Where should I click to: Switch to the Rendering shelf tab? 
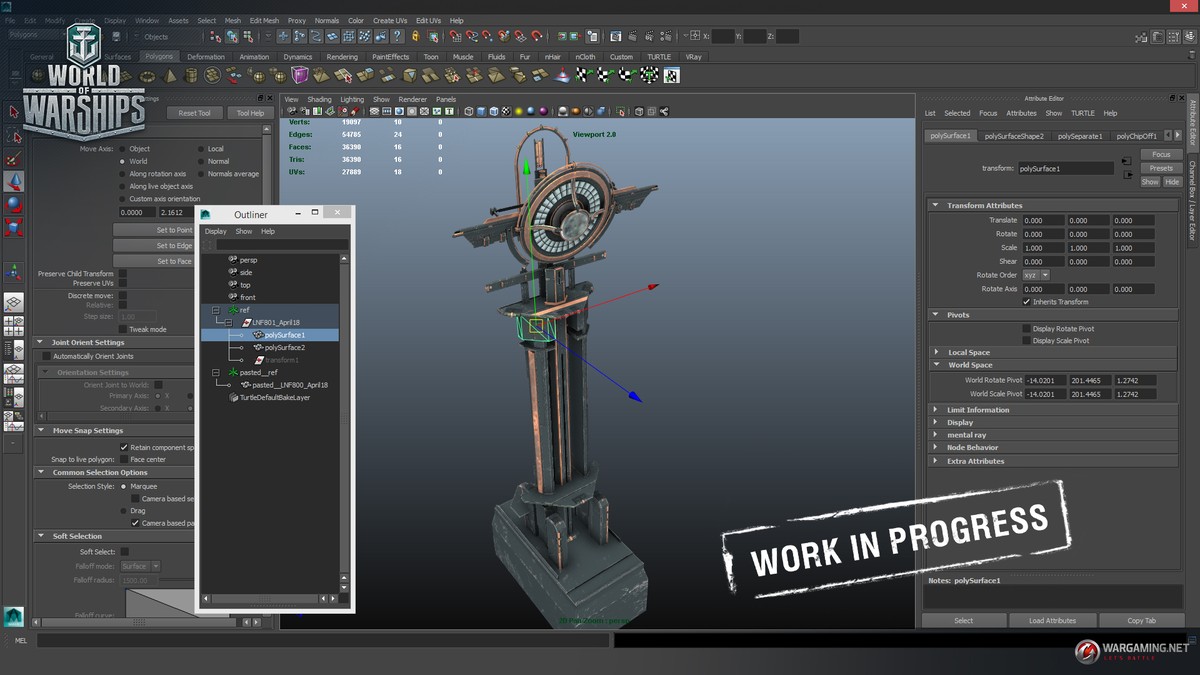[342, 57]
